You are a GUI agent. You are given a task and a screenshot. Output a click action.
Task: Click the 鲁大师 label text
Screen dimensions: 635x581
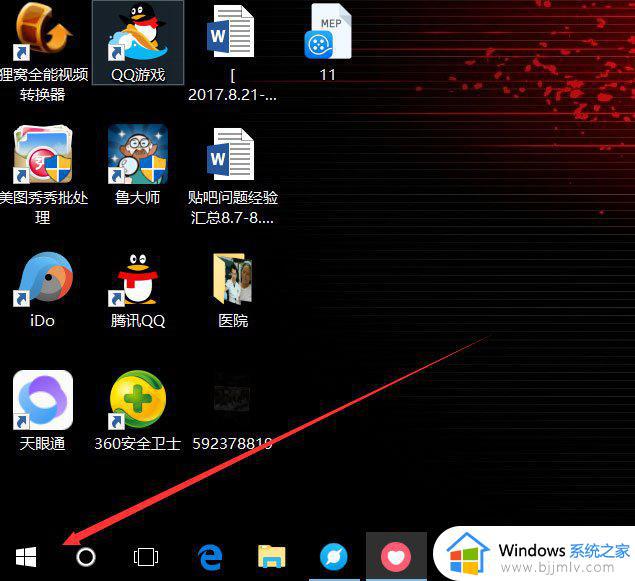click(x=138, y=198)
